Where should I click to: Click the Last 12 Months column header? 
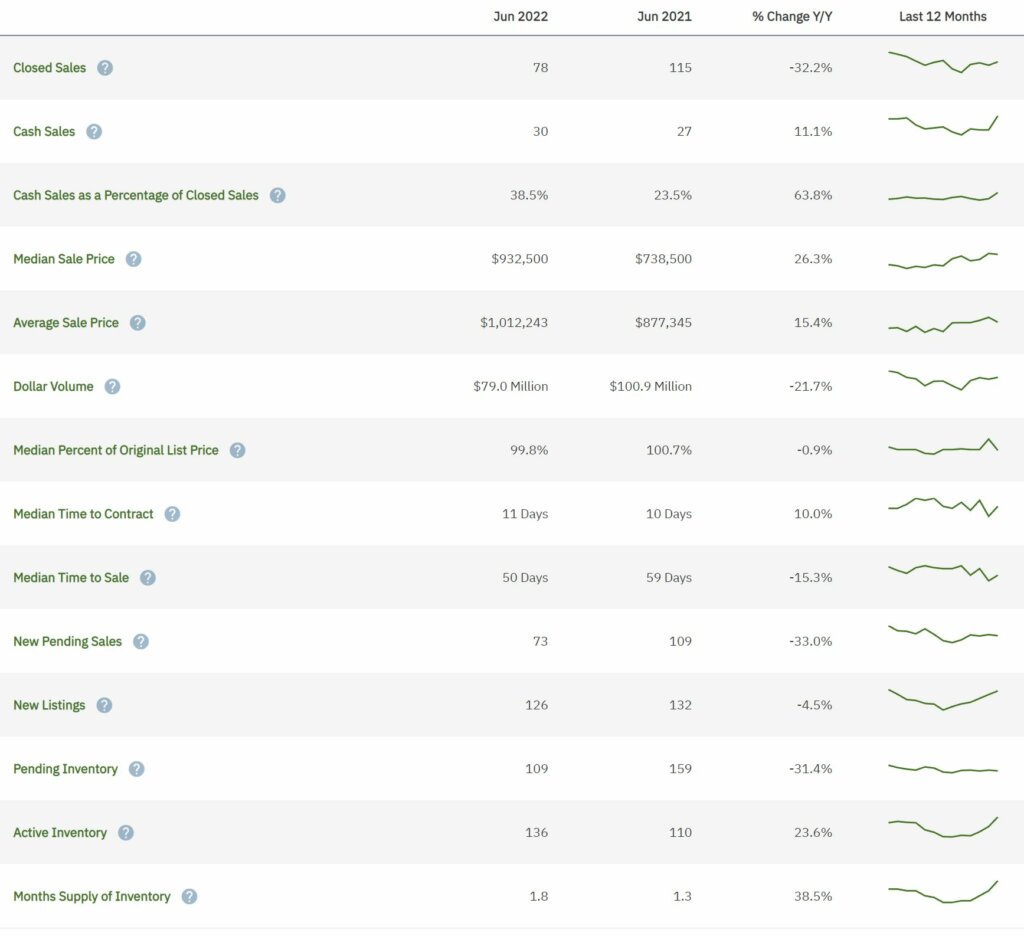[x=941, y=16]
